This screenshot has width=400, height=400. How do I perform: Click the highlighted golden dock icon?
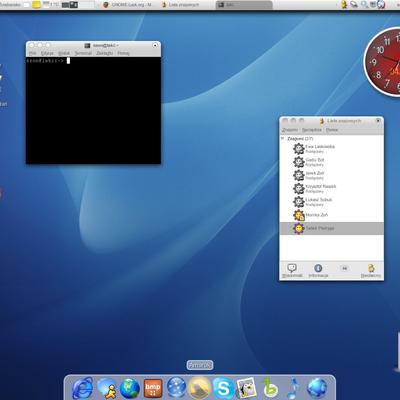(199, 388)
